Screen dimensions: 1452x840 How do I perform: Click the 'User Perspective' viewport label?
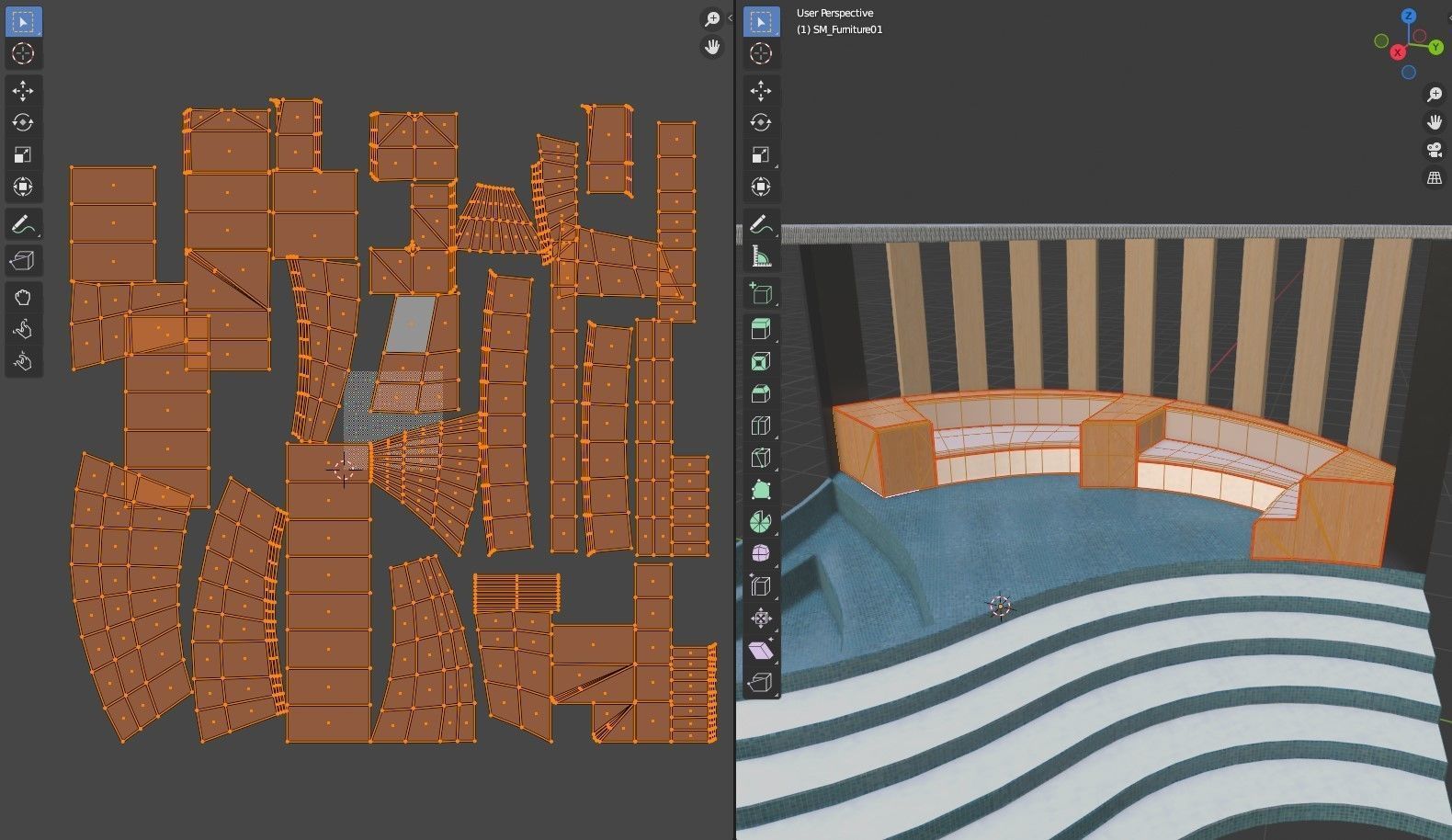point(834,13)
